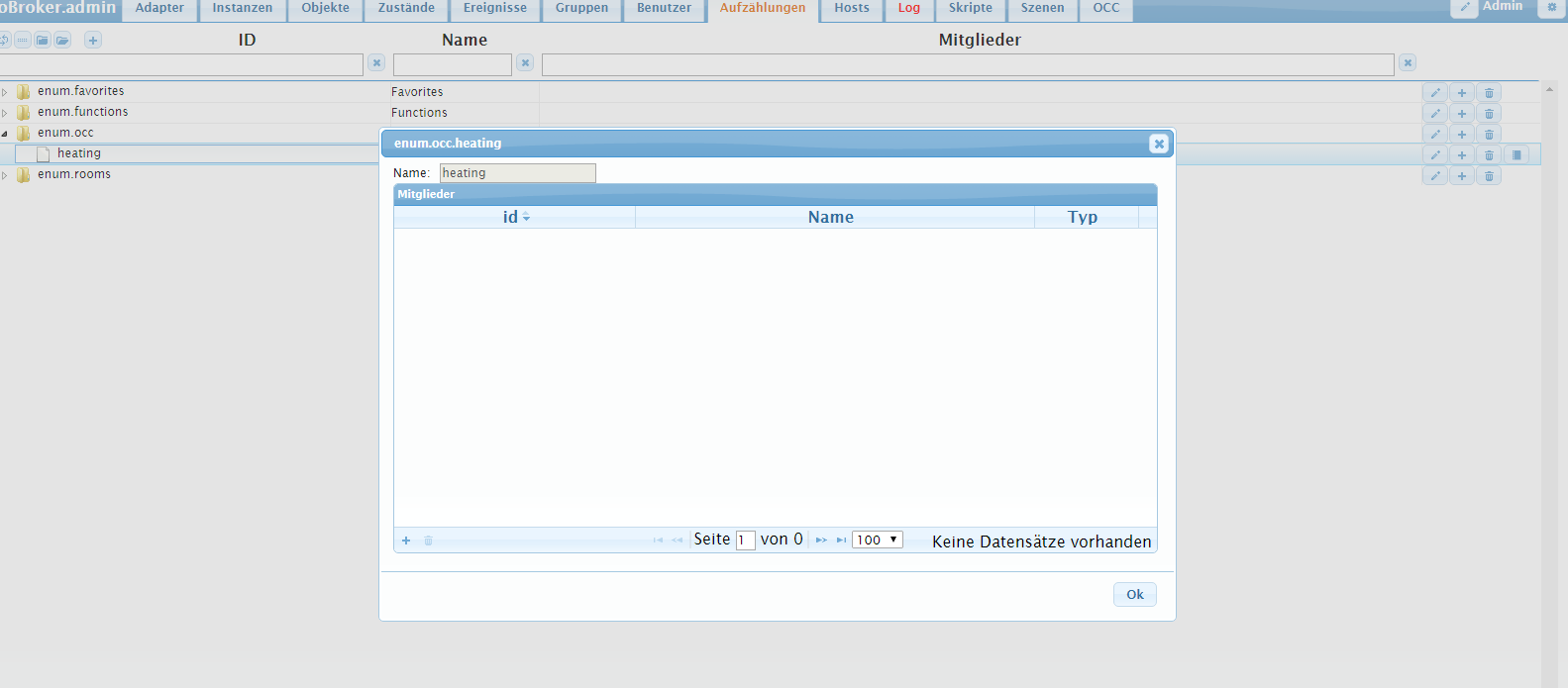
Task: Edit the enum.favorites row
Action: [x=1435, y=92]
